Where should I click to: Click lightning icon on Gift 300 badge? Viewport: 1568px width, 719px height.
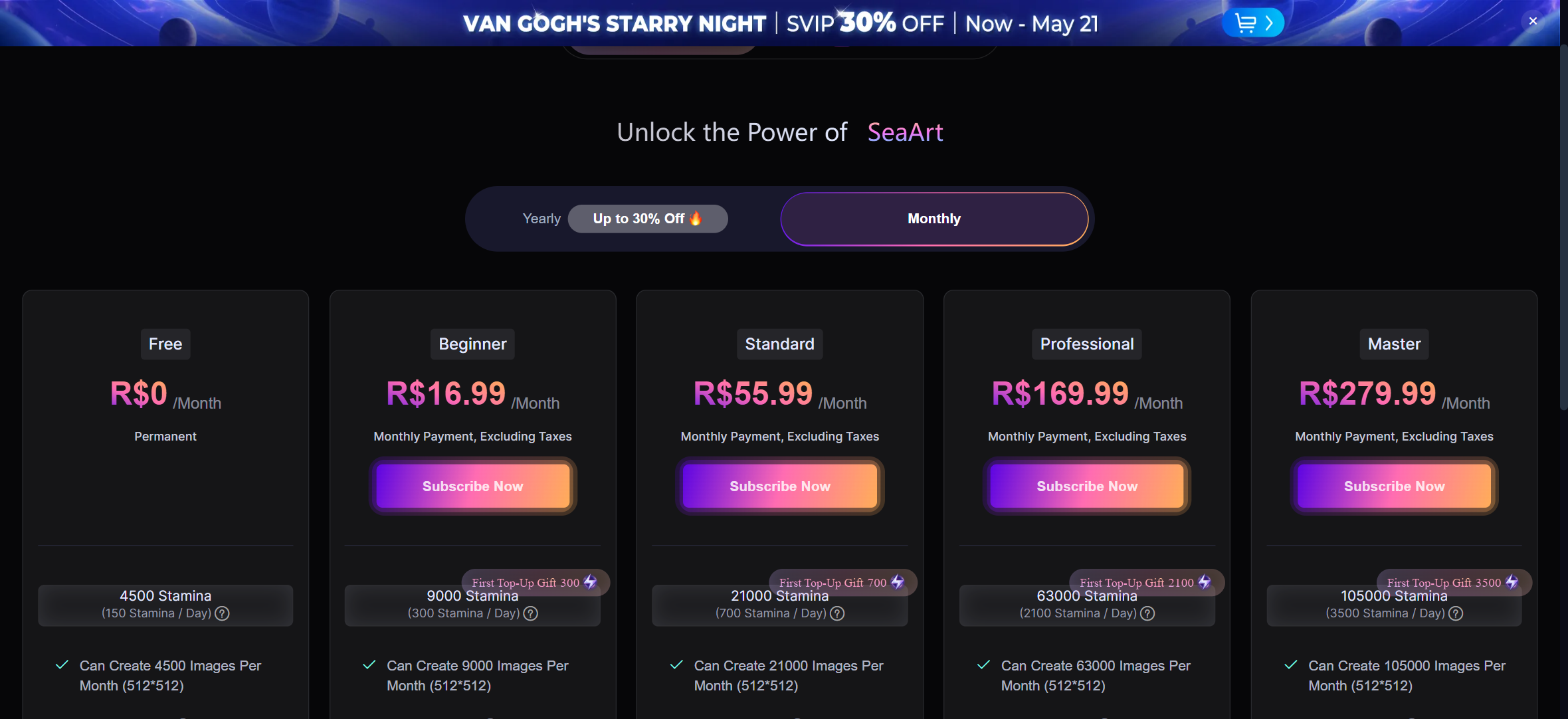pos(590,582)
